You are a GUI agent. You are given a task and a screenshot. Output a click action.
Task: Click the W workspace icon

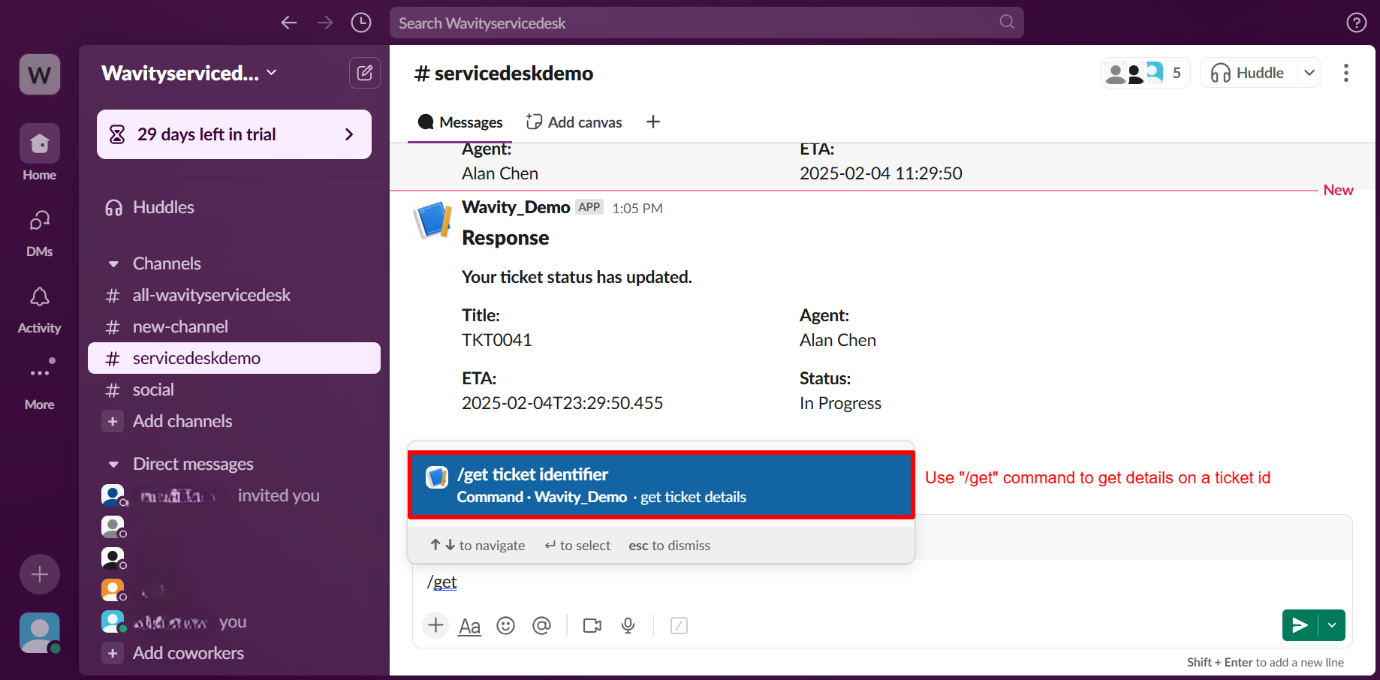pos(39,74)
